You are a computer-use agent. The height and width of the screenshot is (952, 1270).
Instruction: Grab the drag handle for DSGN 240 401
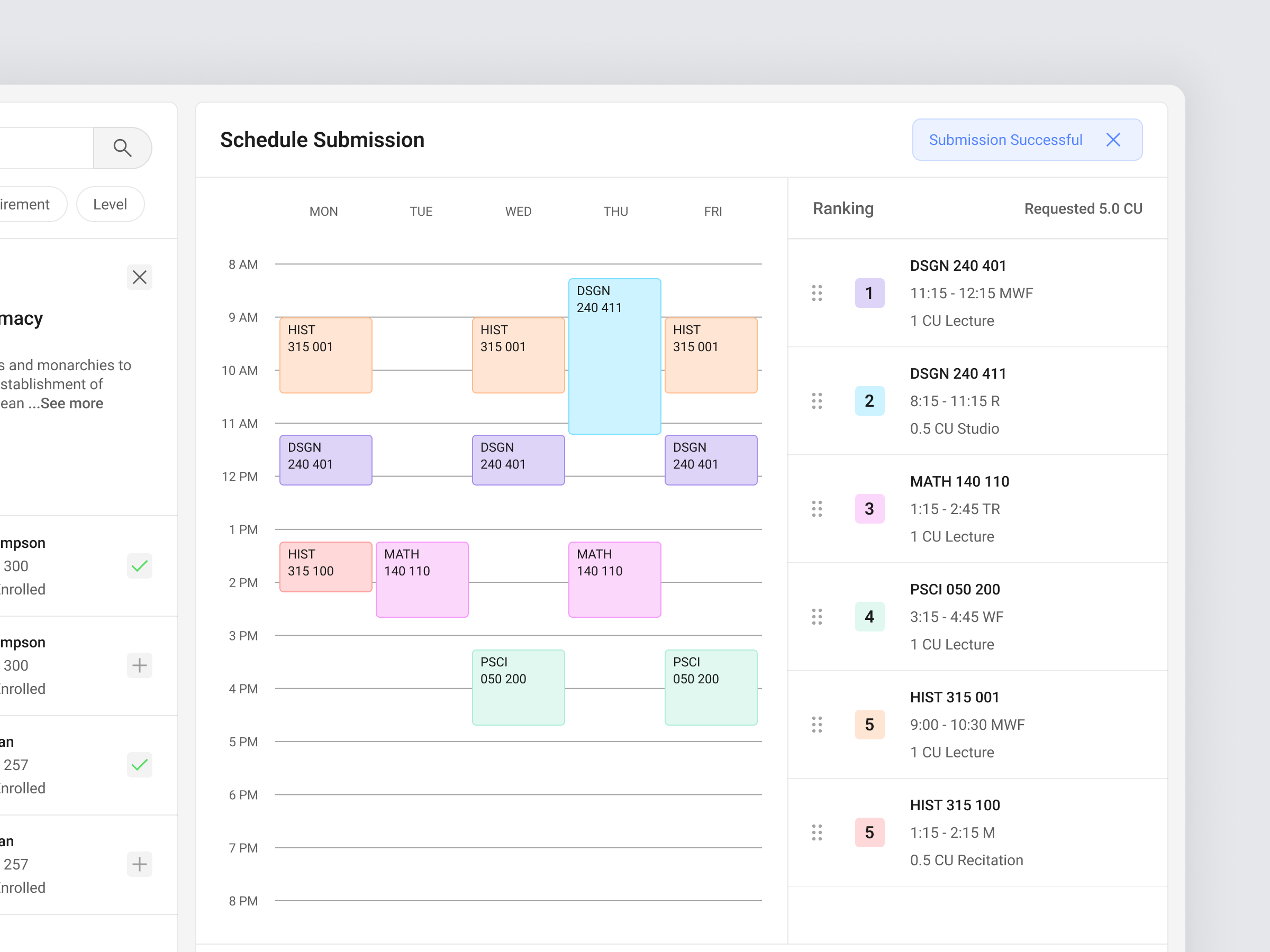pos(817,293)
